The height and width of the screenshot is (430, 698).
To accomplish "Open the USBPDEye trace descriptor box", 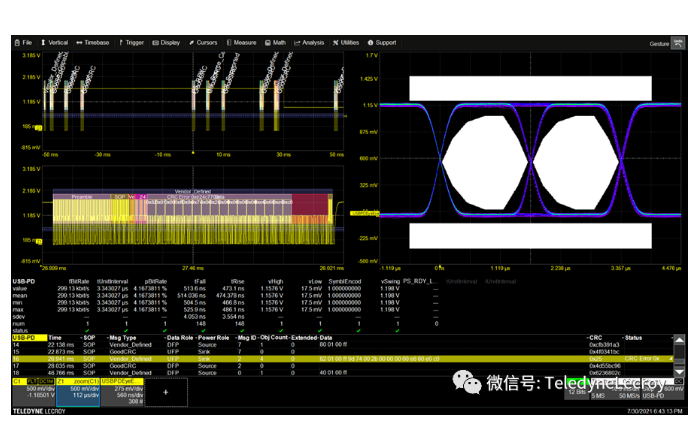I will (x=123, y=391).
